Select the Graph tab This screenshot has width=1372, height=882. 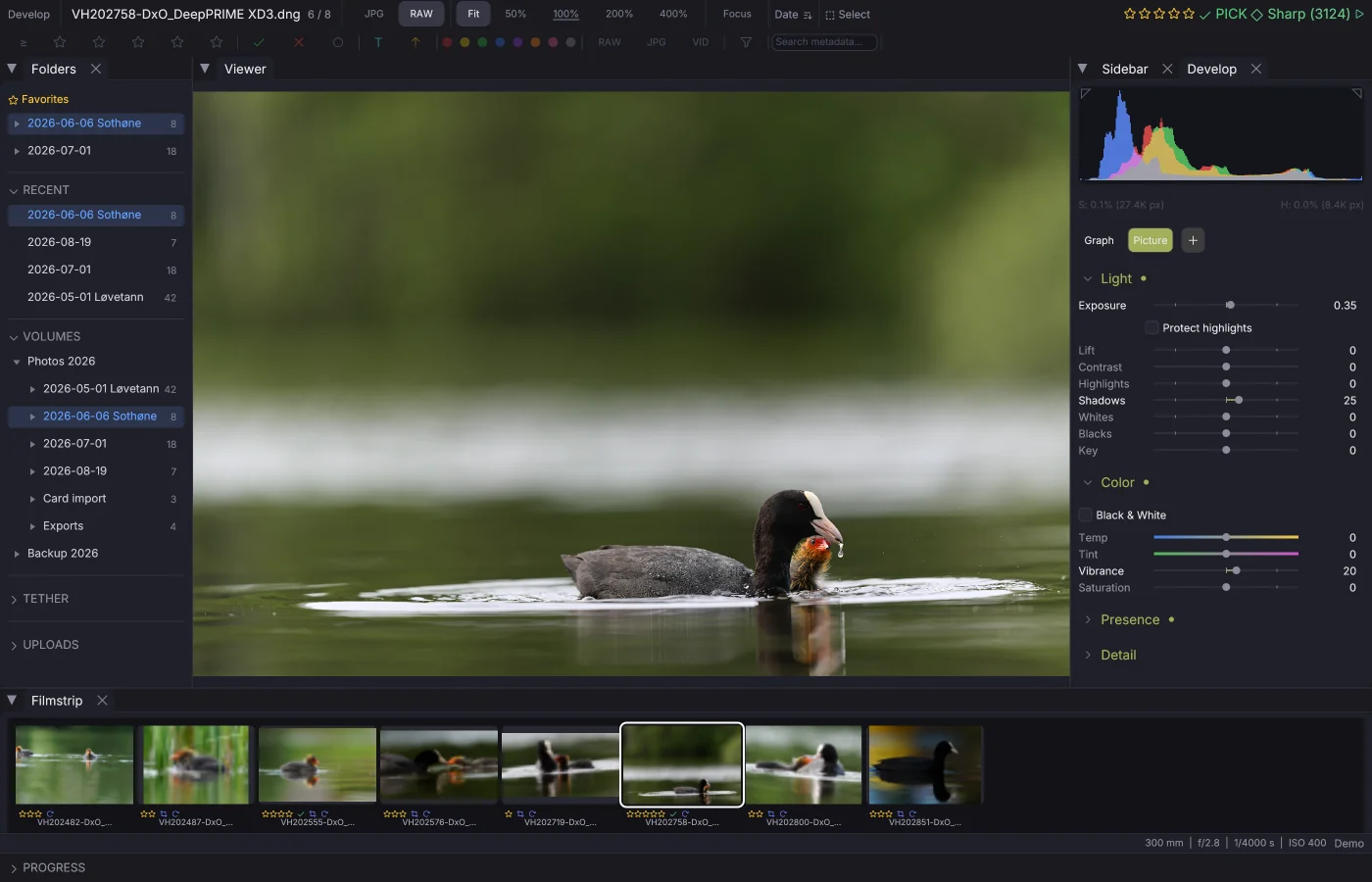click(1099, 240)
